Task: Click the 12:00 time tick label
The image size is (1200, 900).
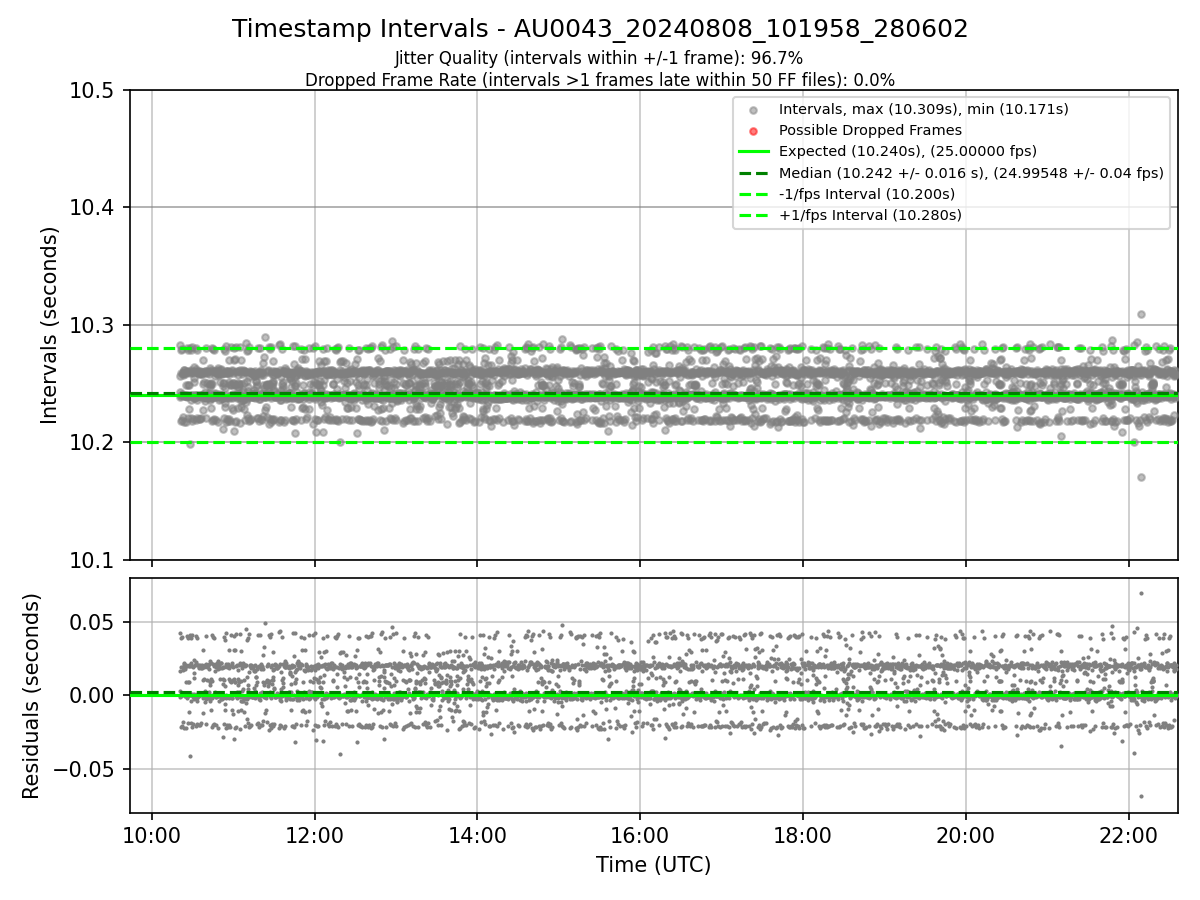Action: [315, 834]
